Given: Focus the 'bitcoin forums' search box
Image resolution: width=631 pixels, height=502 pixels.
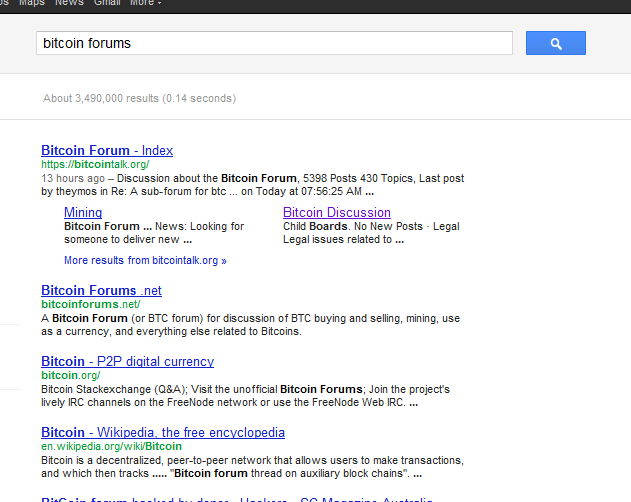Looking at the screenshot, I should 274,43.
